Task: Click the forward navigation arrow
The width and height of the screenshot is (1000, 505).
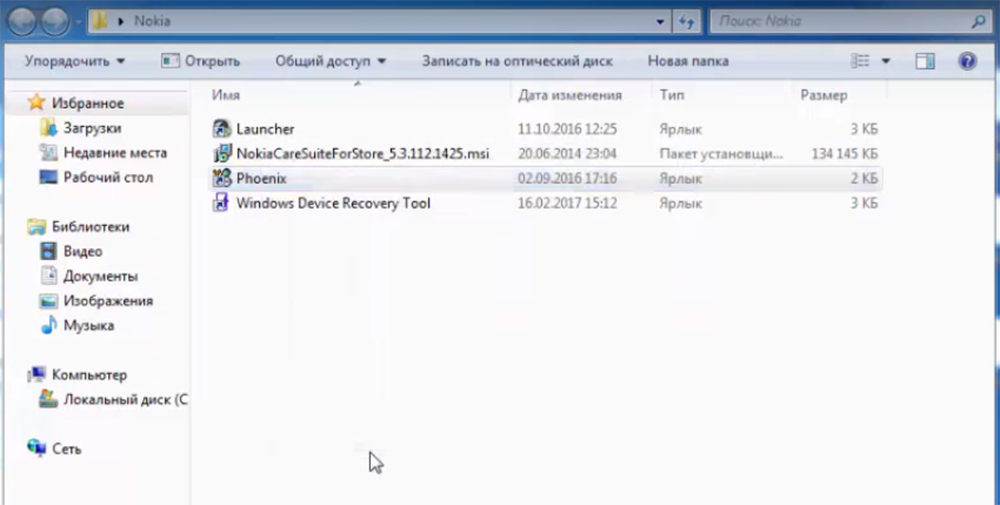Action: pos(55,22)
